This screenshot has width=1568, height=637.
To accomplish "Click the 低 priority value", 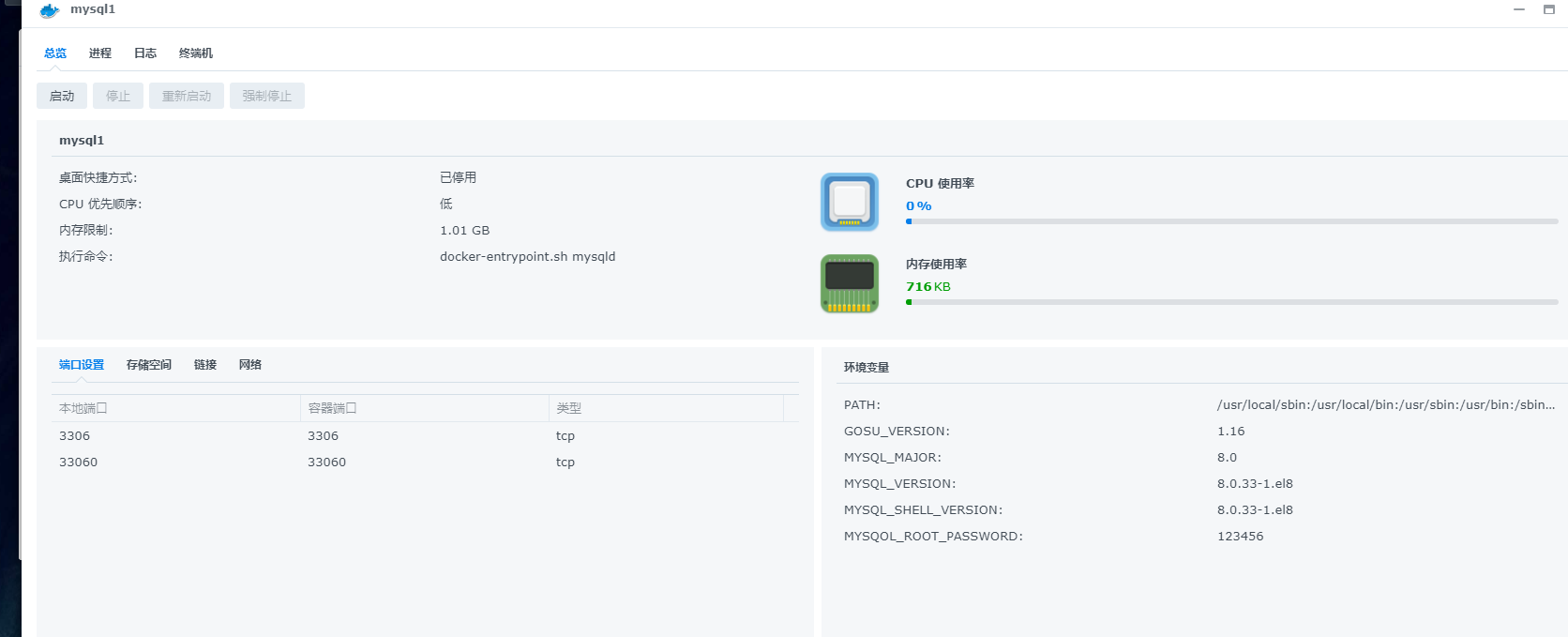I will (x=446, y=204).
